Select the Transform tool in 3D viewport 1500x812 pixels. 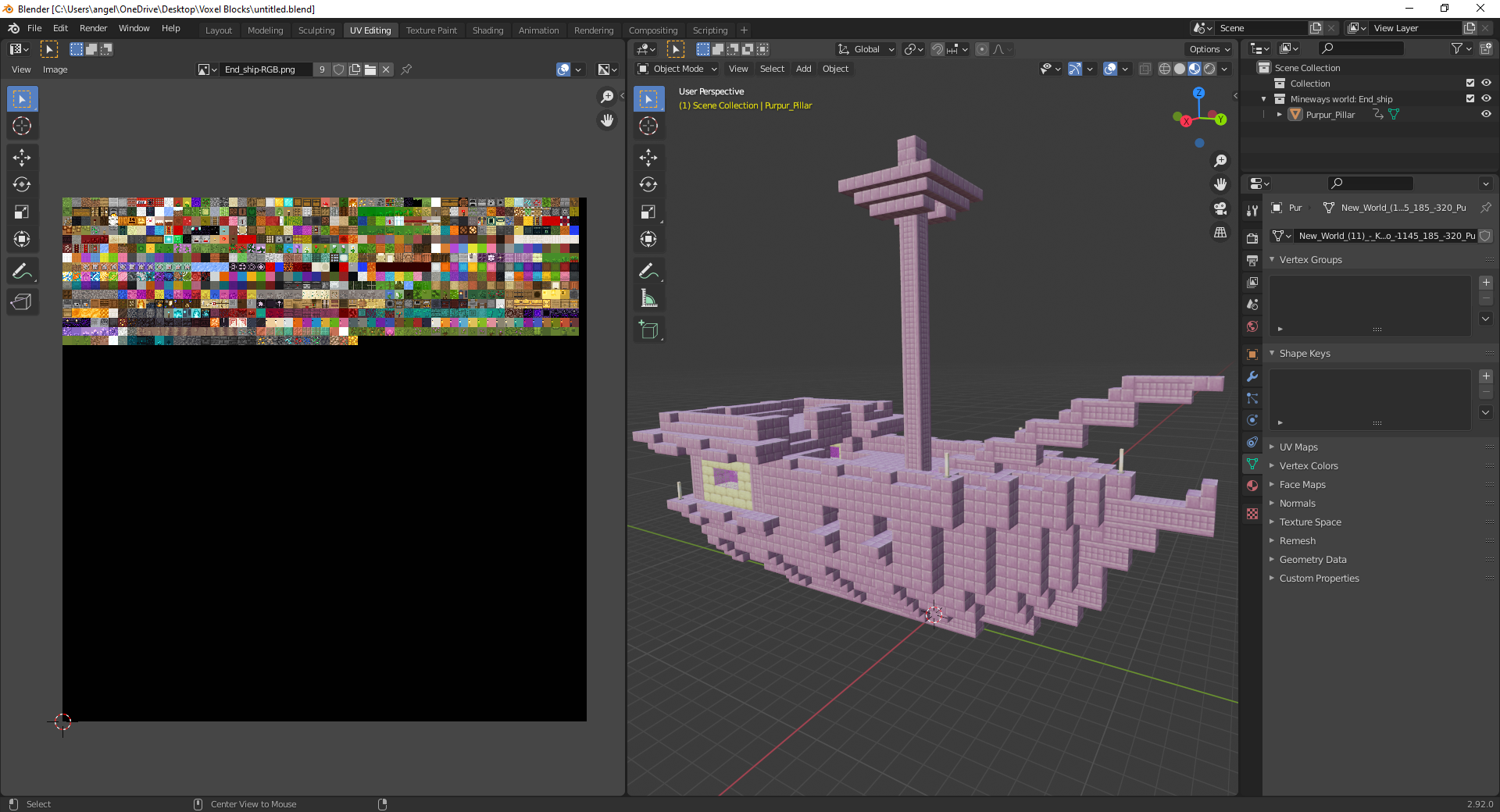648,239
